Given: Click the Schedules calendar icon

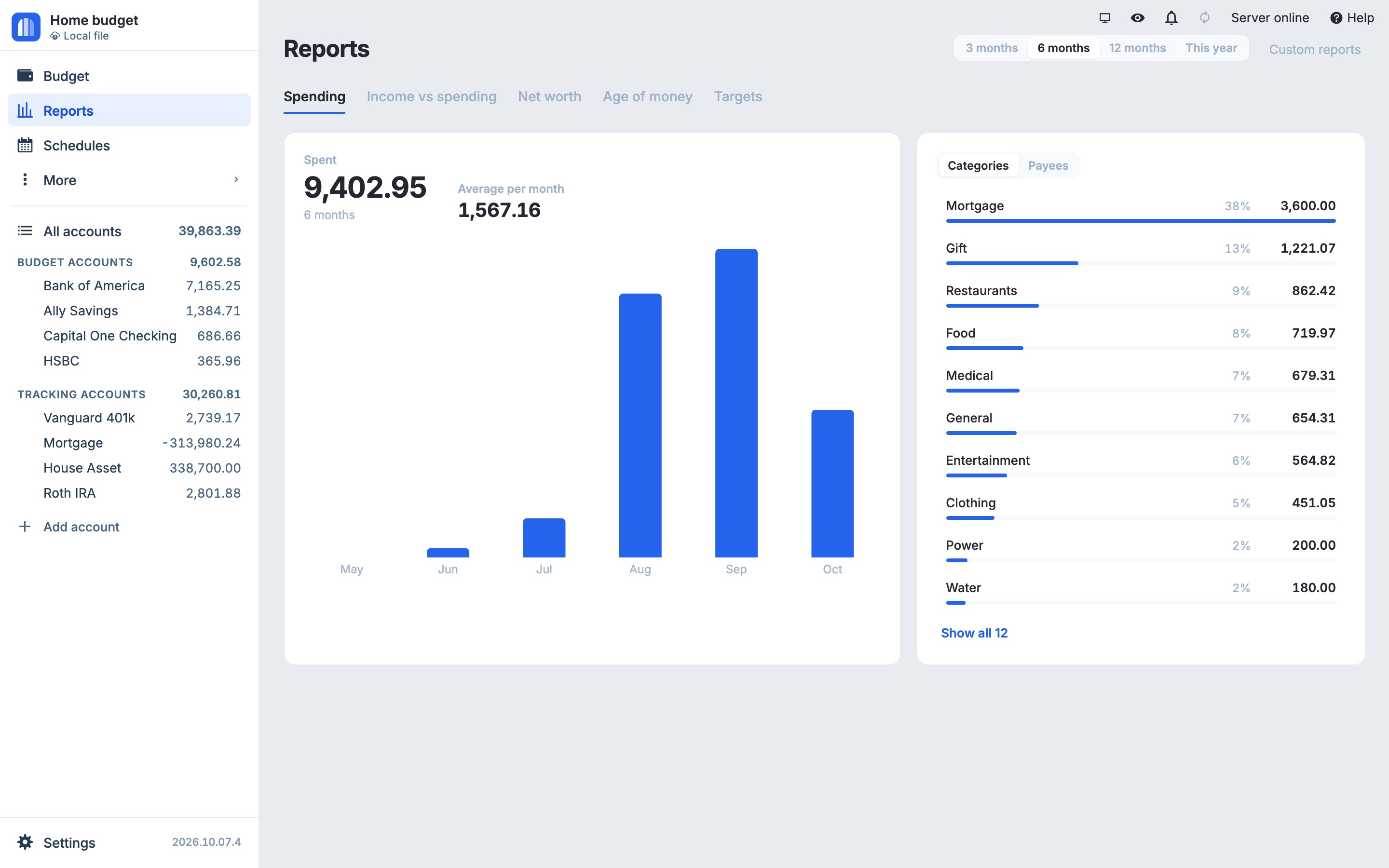Looking at the screenshot, I should [x=25, y=145].
